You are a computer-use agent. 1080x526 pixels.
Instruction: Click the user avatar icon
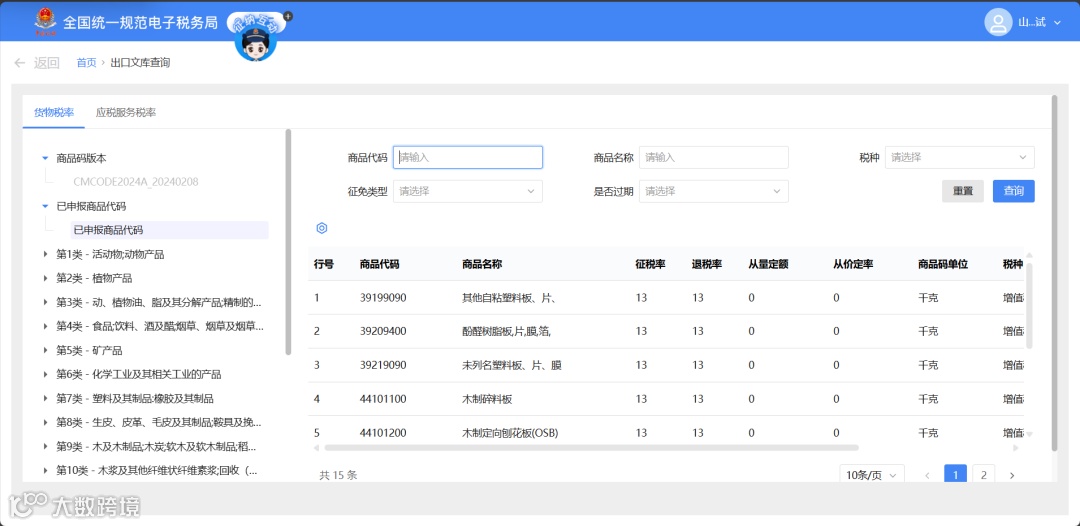pyautogui.click(x=998, y=22)
